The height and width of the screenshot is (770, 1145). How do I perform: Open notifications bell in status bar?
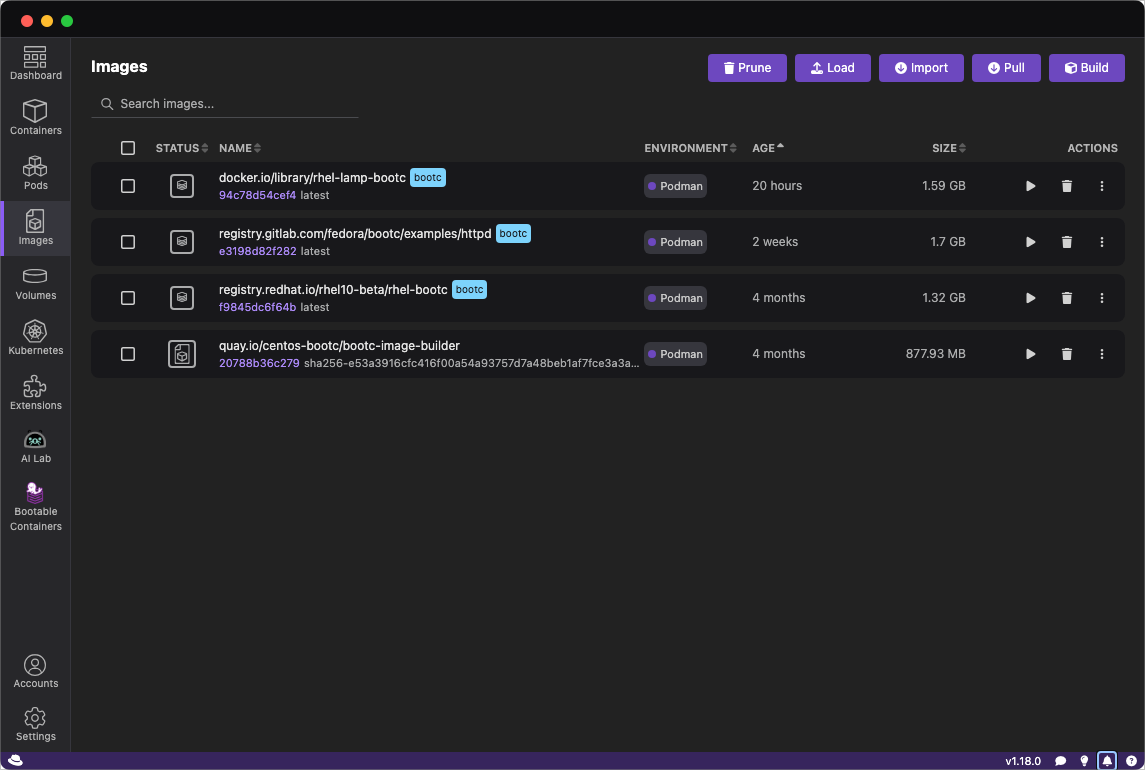1107,761
